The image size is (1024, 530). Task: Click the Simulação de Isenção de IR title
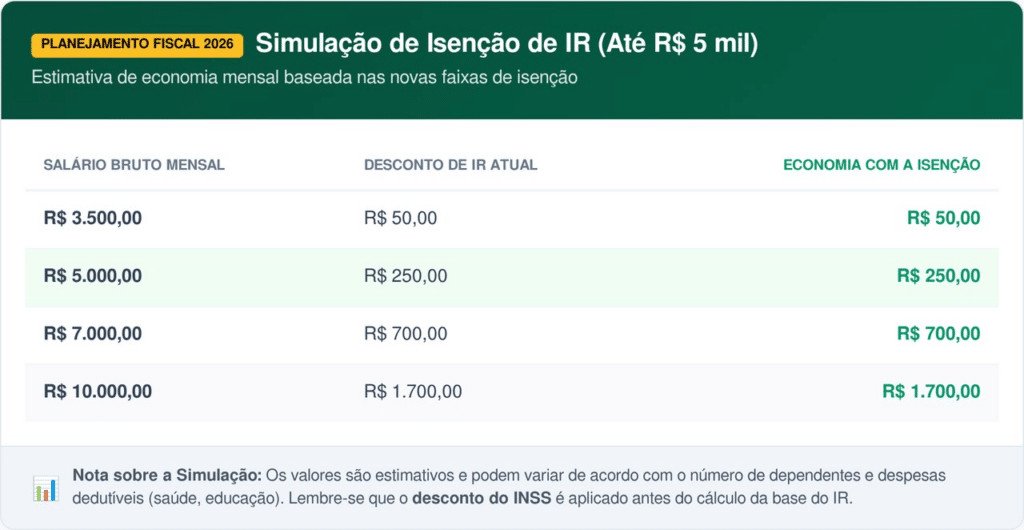pos(506,44)
